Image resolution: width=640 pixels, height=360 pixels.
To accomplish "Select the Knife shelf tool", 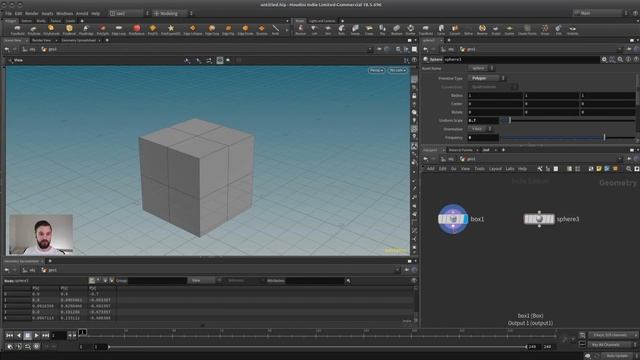I will [x=276, y=29].
